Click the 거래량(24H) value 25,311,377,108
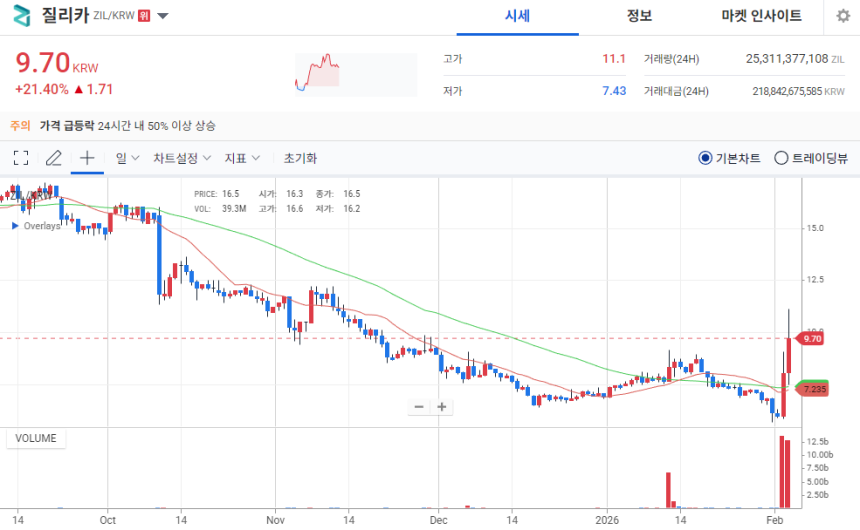 coord(787,59)
